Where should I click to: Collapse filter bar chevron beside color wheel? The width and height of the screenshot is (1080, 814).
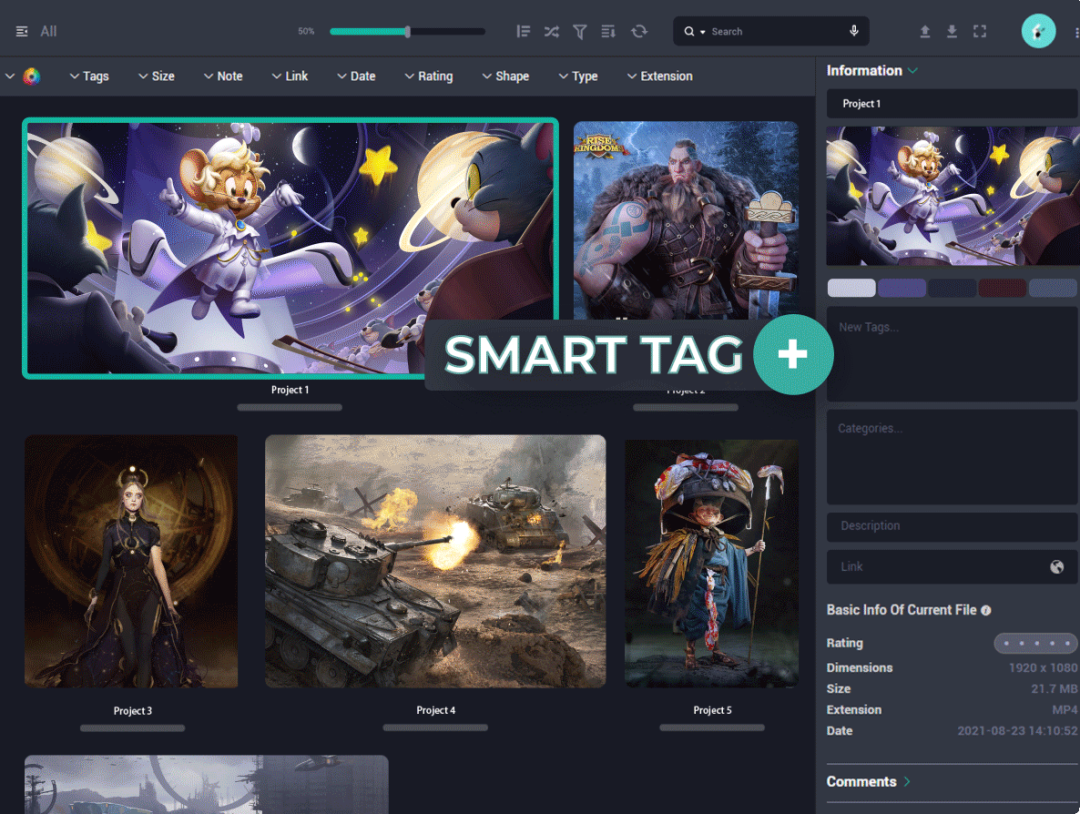10,76
